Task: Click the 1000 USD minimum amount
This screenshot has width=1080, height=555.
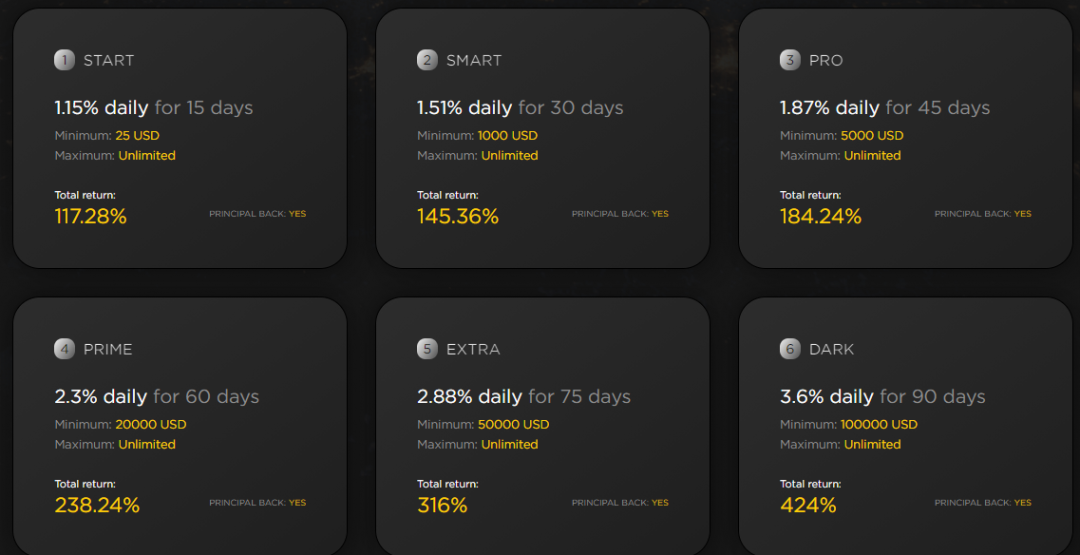Action: [509, 136]
